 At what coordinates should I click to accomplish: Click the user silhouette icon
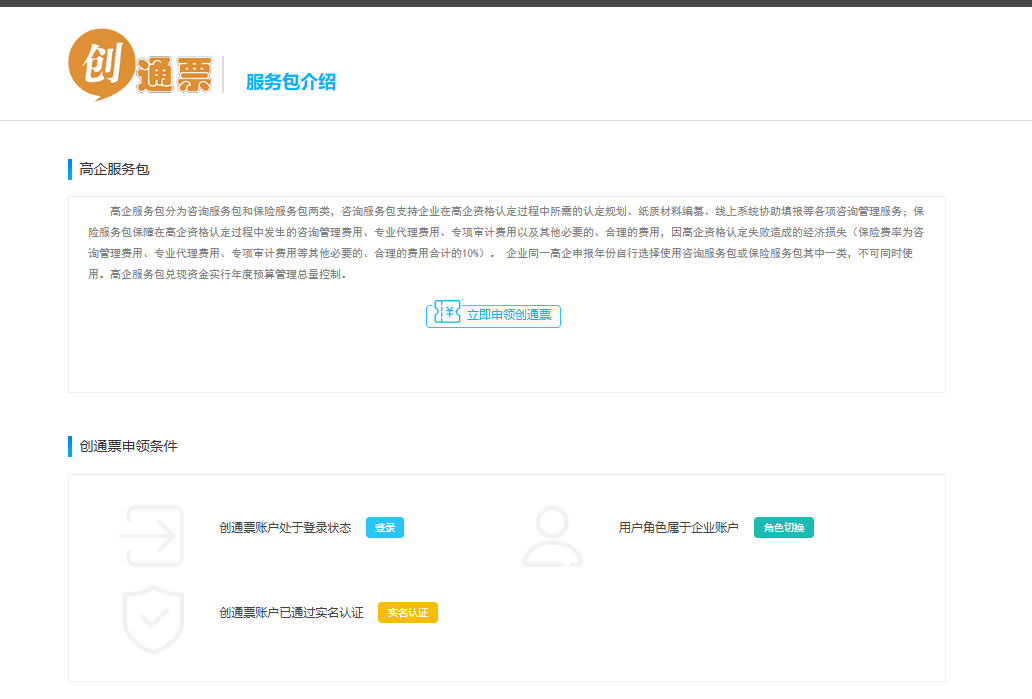point(552,536)
